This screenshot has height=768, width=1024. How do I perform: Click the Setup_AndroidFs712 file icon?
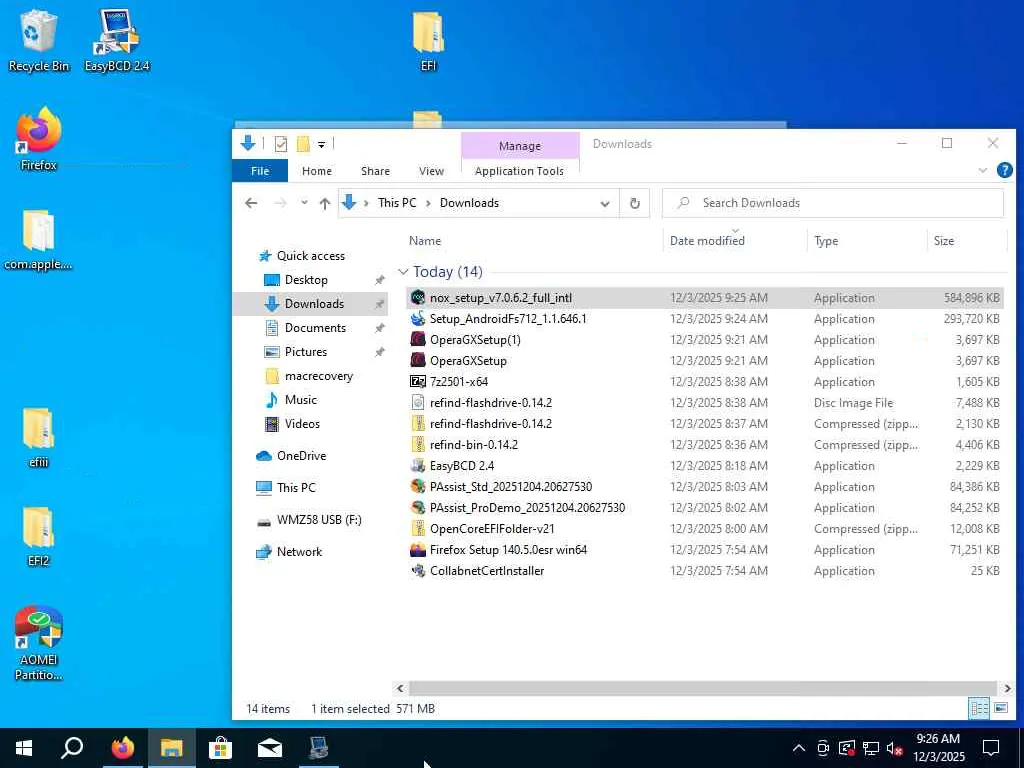[418, 319]
